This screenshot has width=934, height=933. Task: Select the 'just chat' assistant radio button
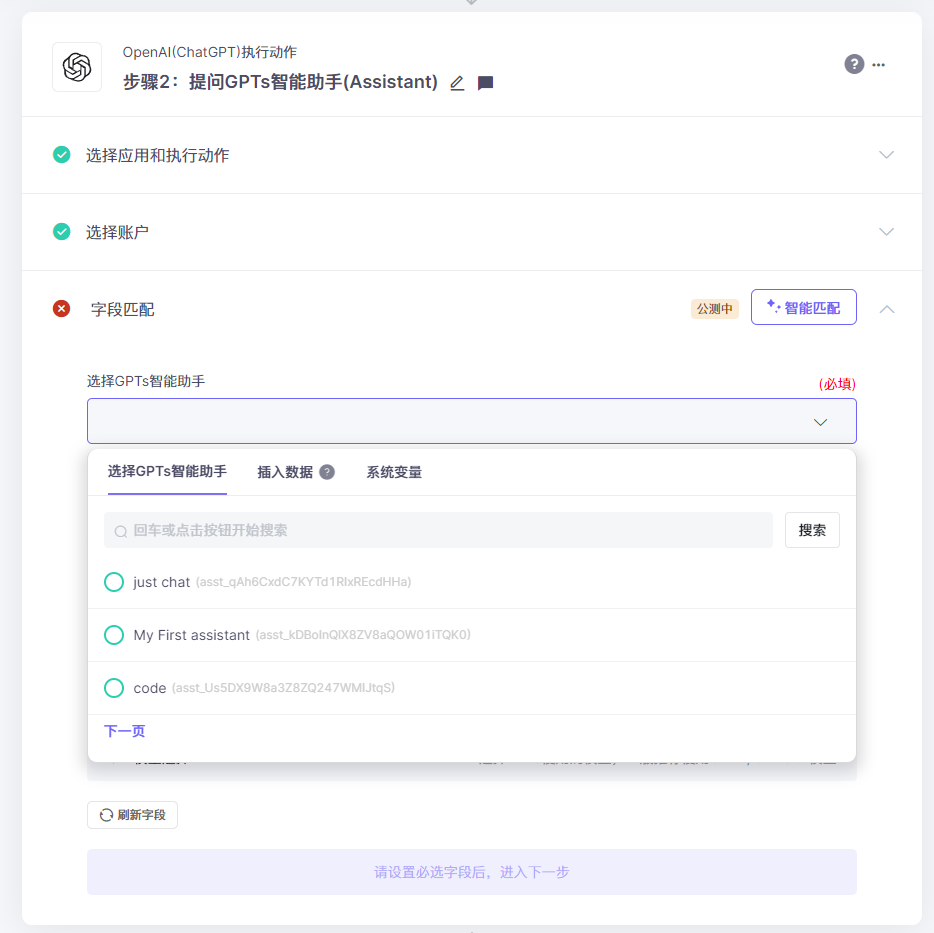pyautogui.click(x=114, y=581)
